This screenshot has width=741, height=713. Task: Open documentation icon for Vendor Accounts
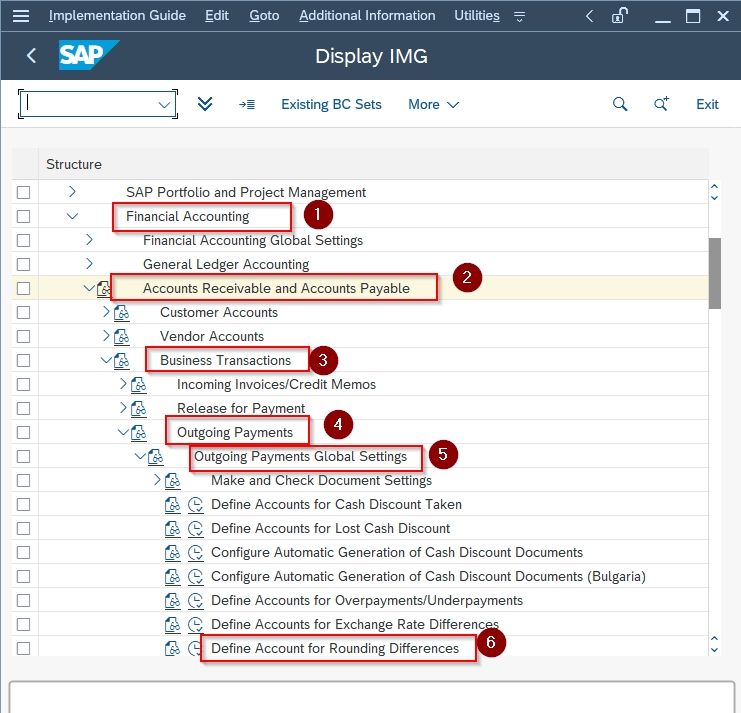point(121,336)
